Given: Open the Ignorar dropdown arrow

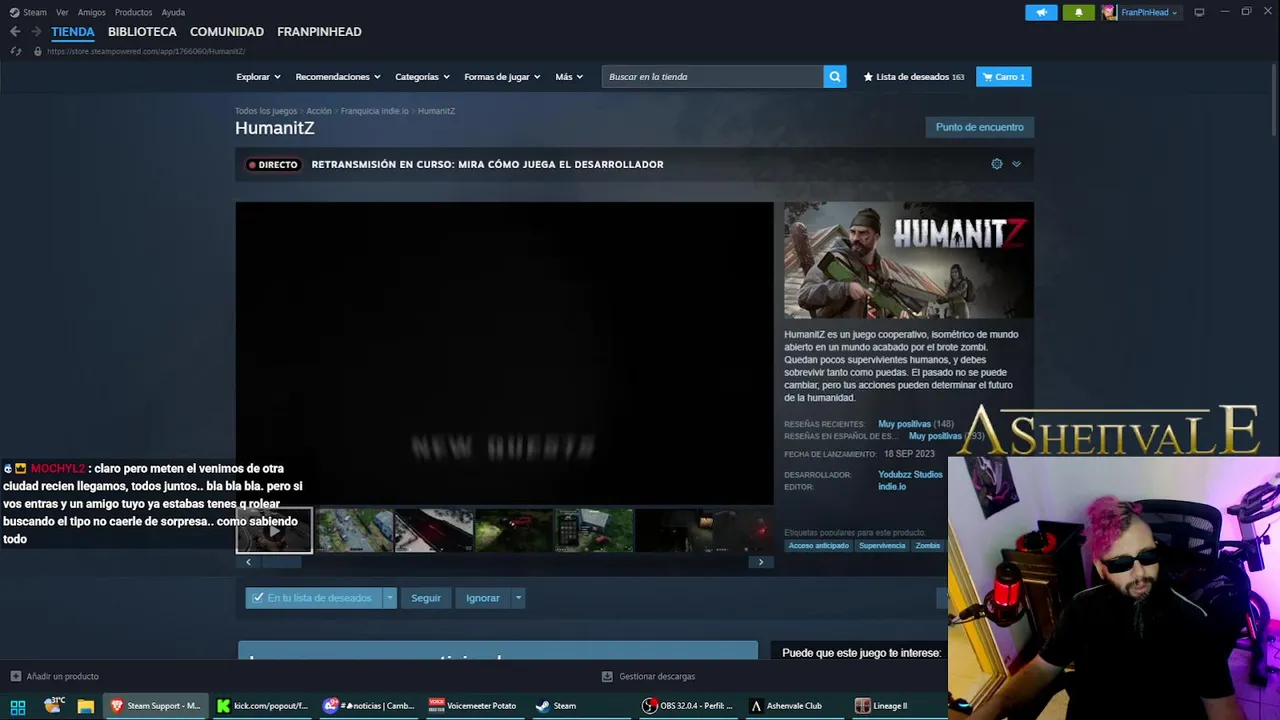Looking at the screenshot, I should [518, 598].
